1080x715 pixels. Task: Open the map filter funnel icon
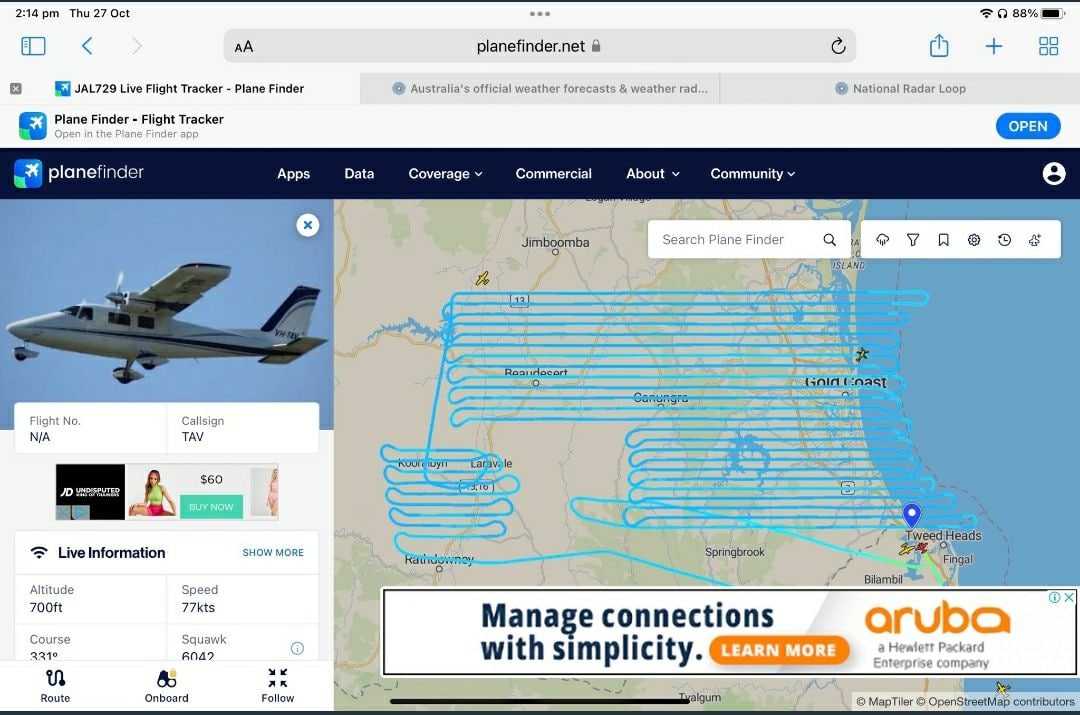pos(913,240)
